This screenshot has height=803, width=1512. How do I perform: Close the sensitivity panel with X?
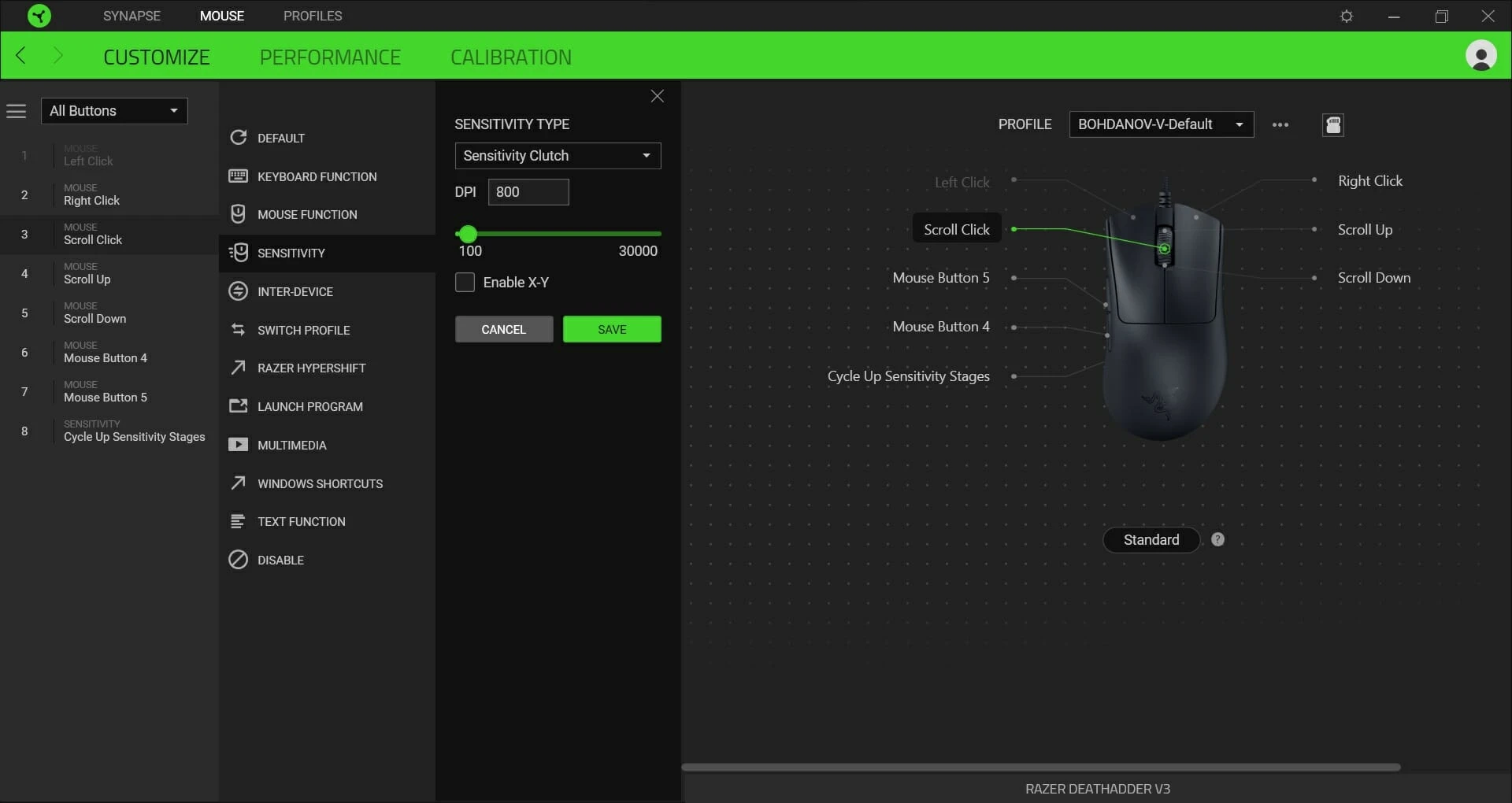coord(657,96)
